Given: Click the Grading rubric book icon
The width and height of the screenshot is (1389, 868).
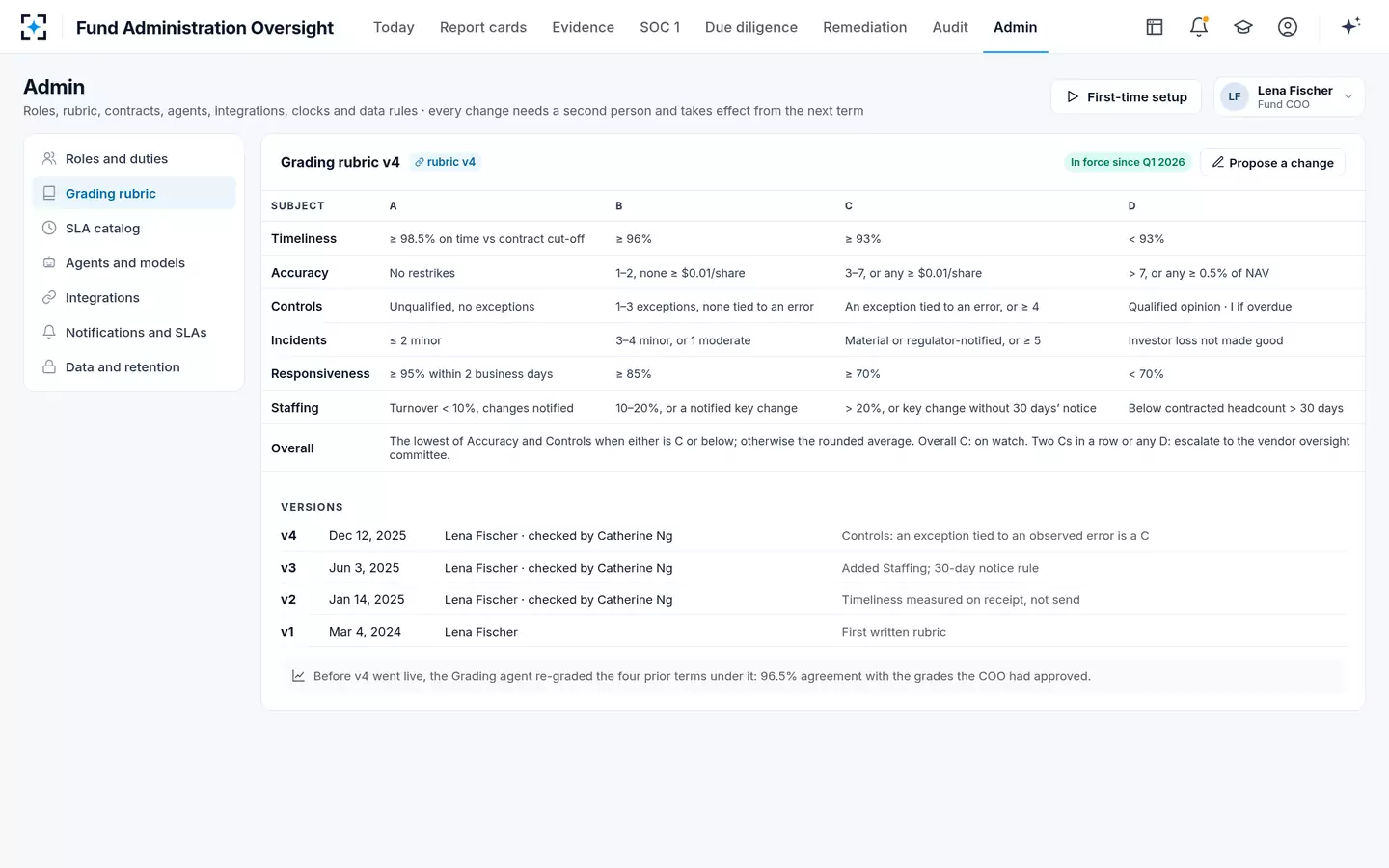Looking at the screenshot, I should 49,193.
